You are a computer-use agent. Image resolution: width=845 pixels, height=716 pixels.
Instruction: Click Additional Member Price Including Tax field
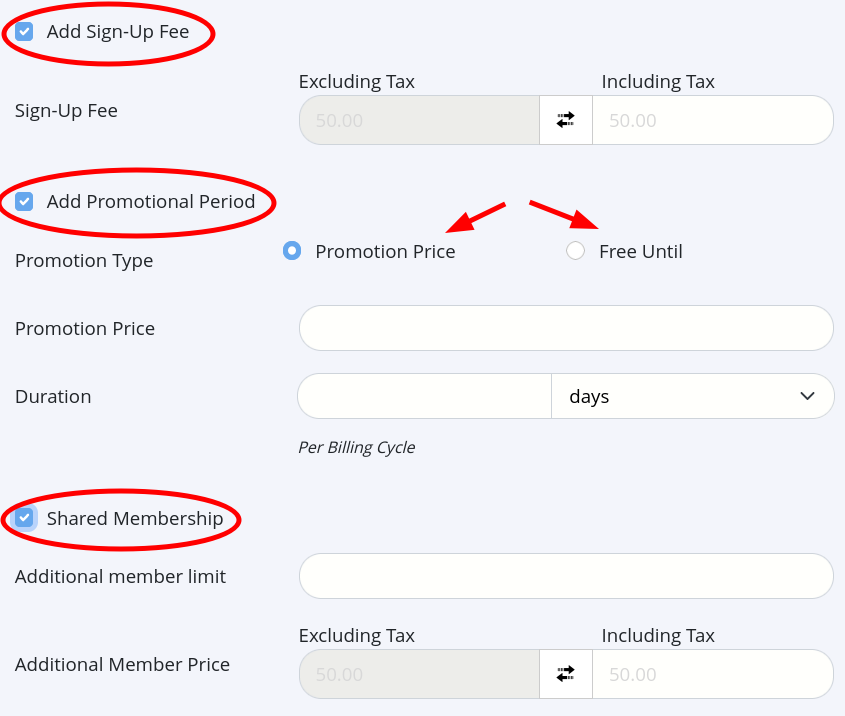(x=712, y=674)
